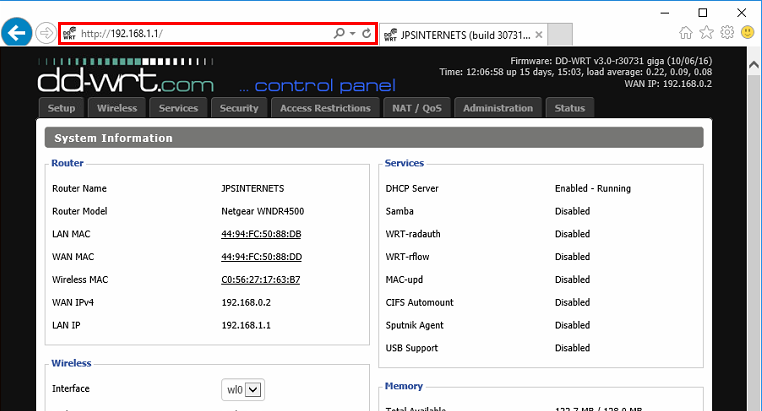Viewport: 762px width, 411px height.
Task: Expand the wl0 Interface dropdown
Action: (x=243, y=390)
